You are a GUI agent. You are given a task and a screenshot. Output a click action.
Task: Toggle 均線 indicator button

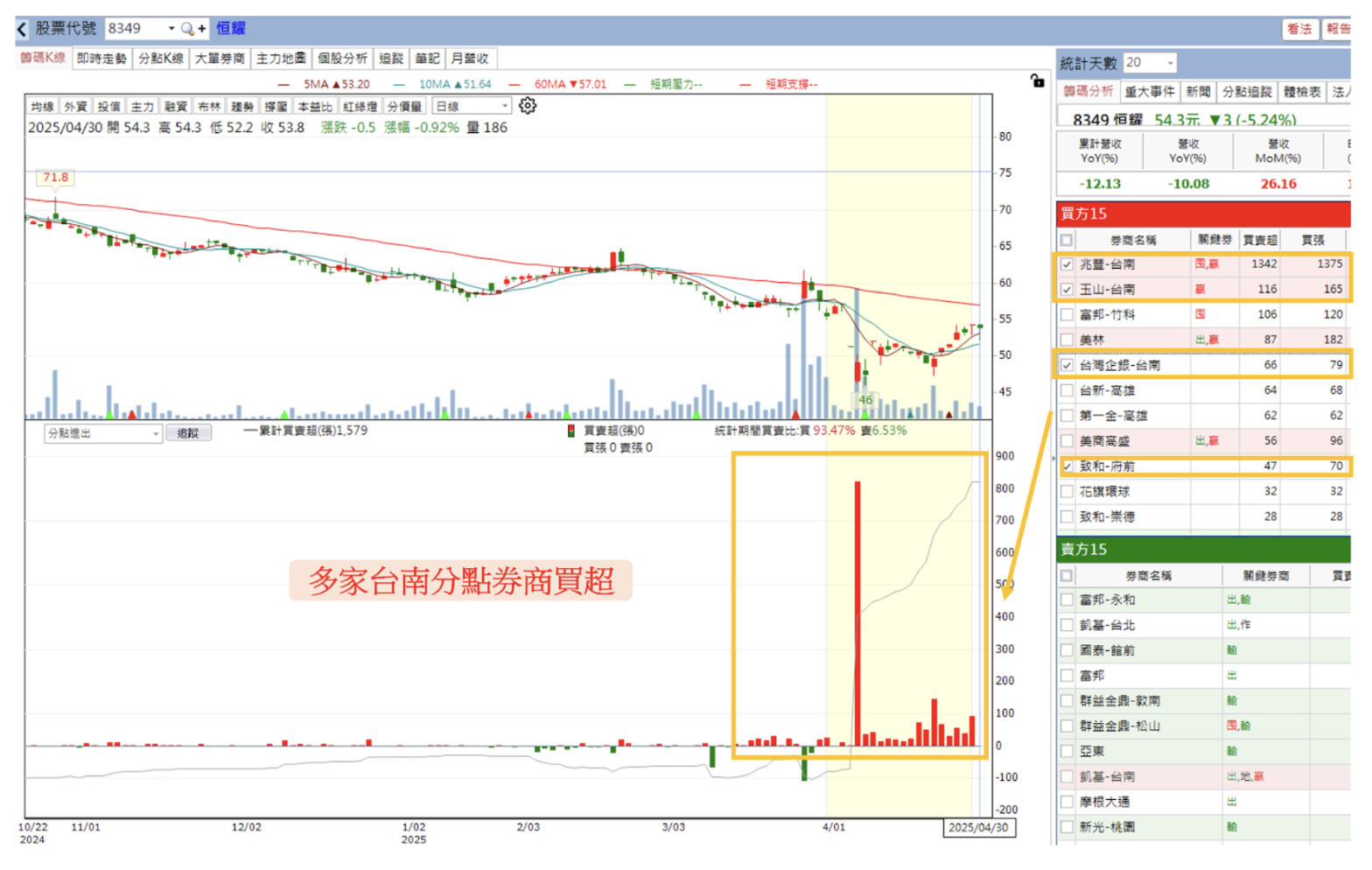[x=42, y=107]
